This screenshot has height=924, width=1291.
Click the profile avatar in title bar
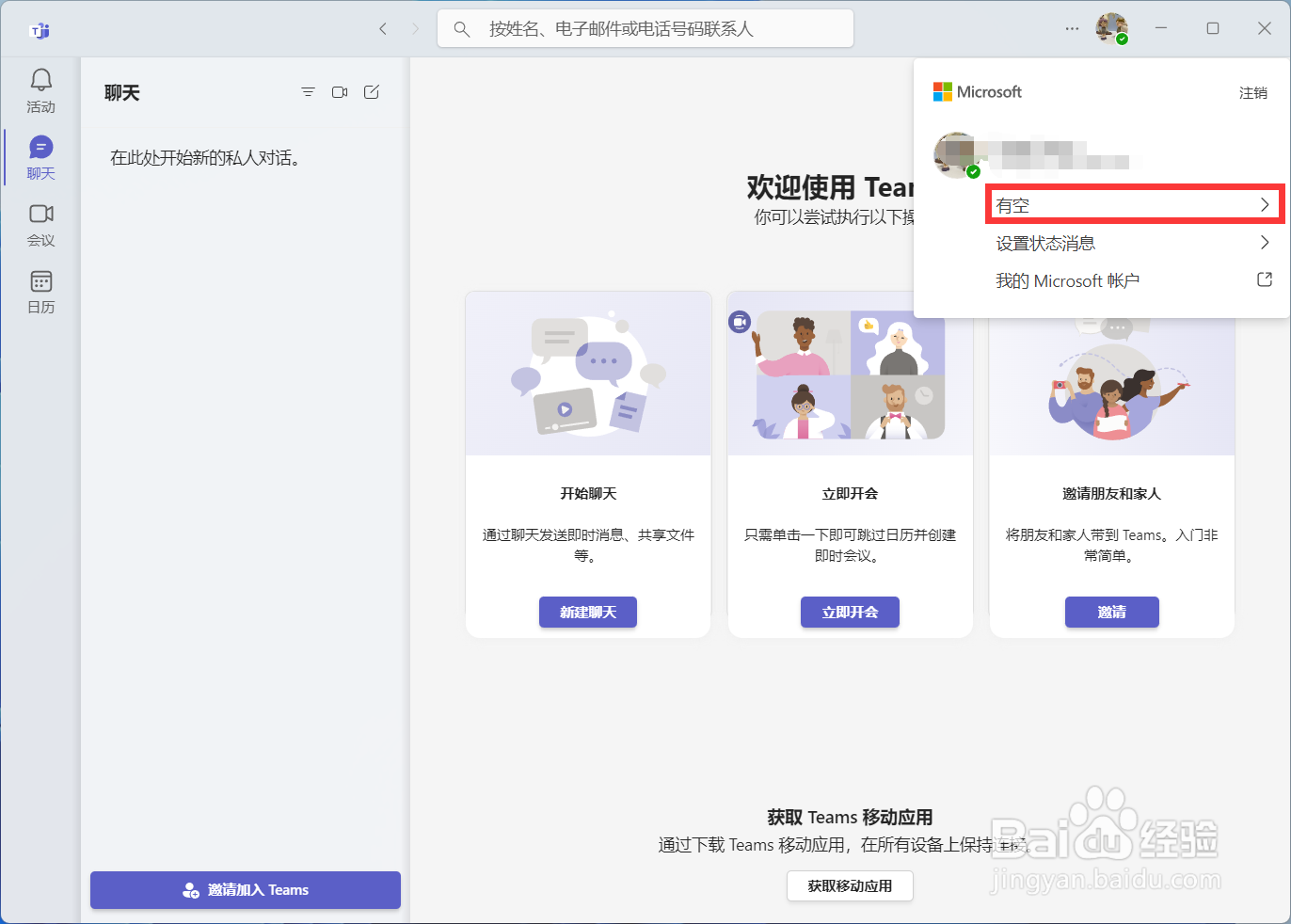pos(1112,28)
